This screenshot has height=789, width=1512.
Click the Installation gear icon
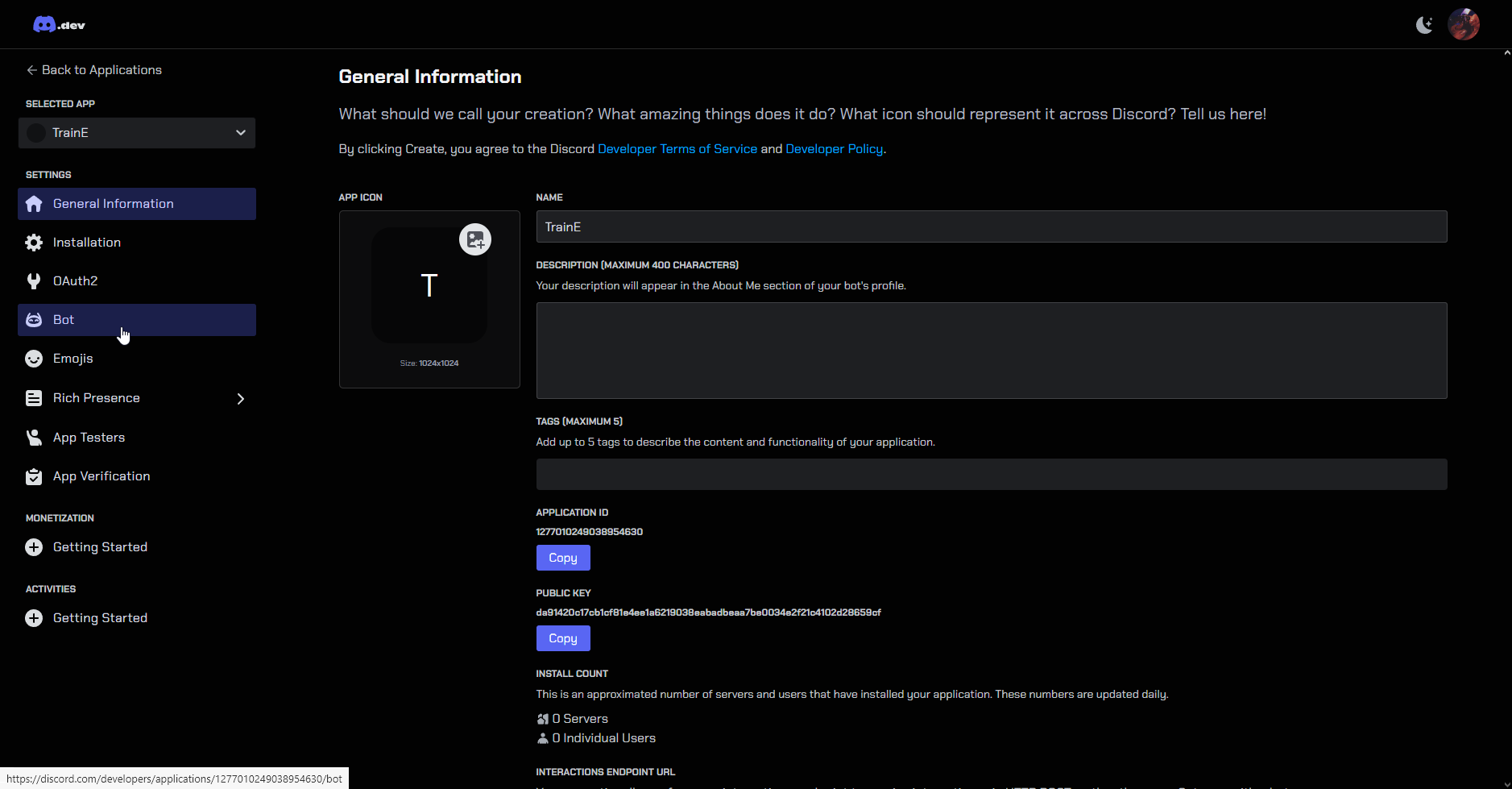pos(34,243)
